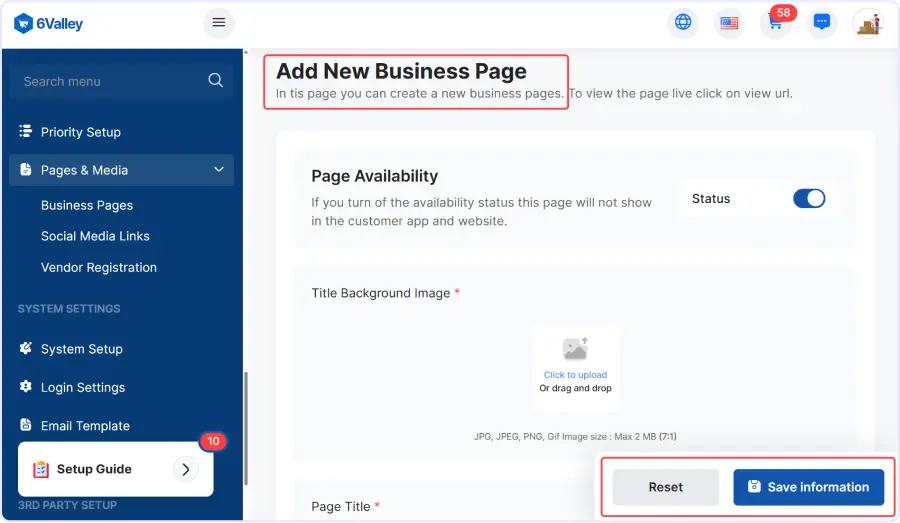Open the US flag language selector
This screenshot has width=900, height=523.
(730, 23)
